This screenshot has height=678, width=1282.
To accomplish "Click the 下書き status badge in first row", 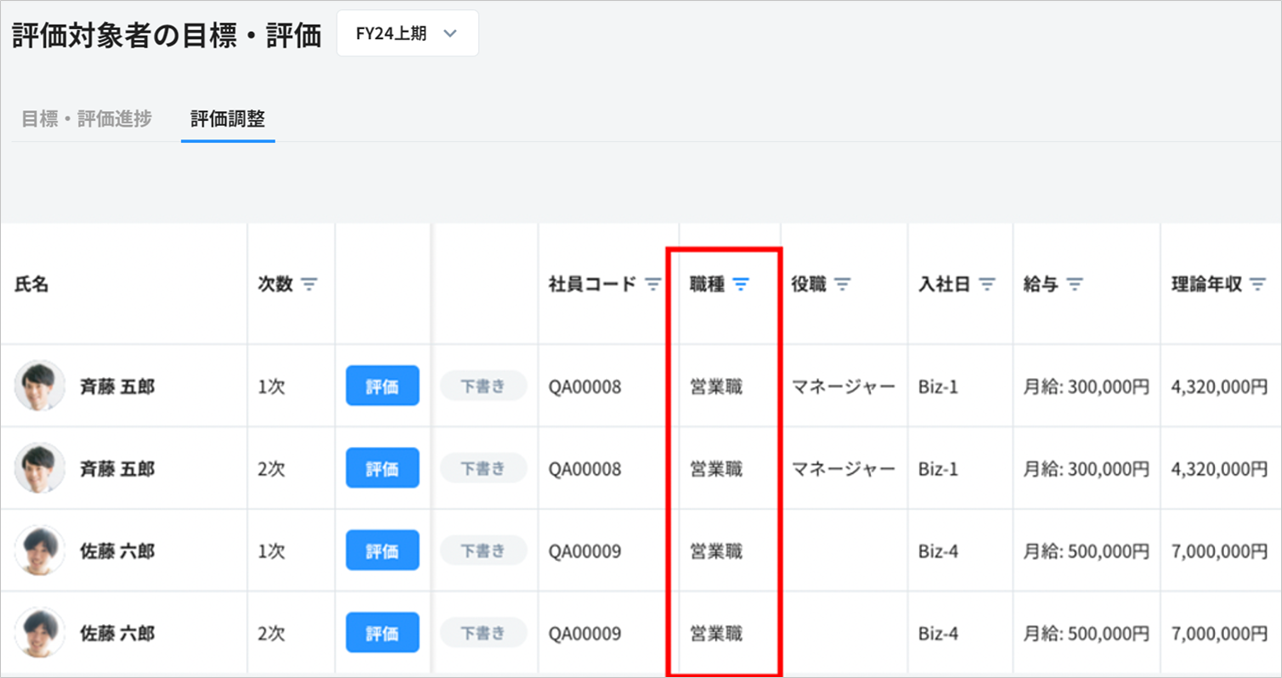I will tap(483, 386).
